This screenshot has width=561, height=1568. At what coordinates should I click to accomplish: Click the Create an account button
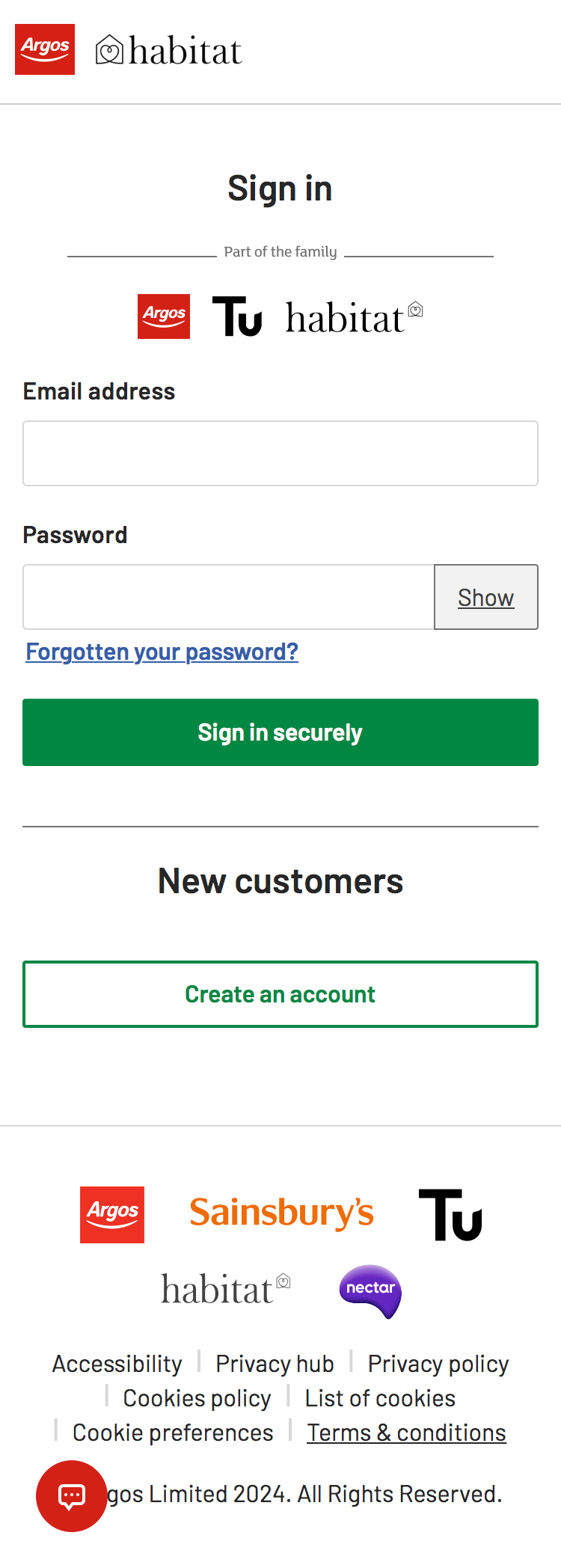pos(280,993)
